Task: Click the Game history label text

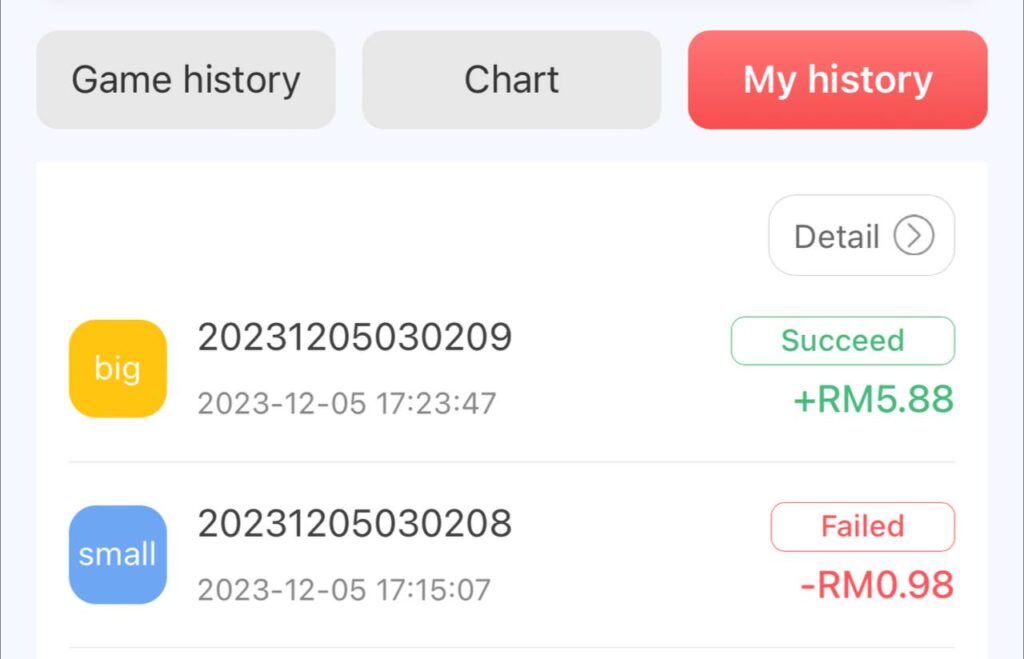Action: coord(186,81)
